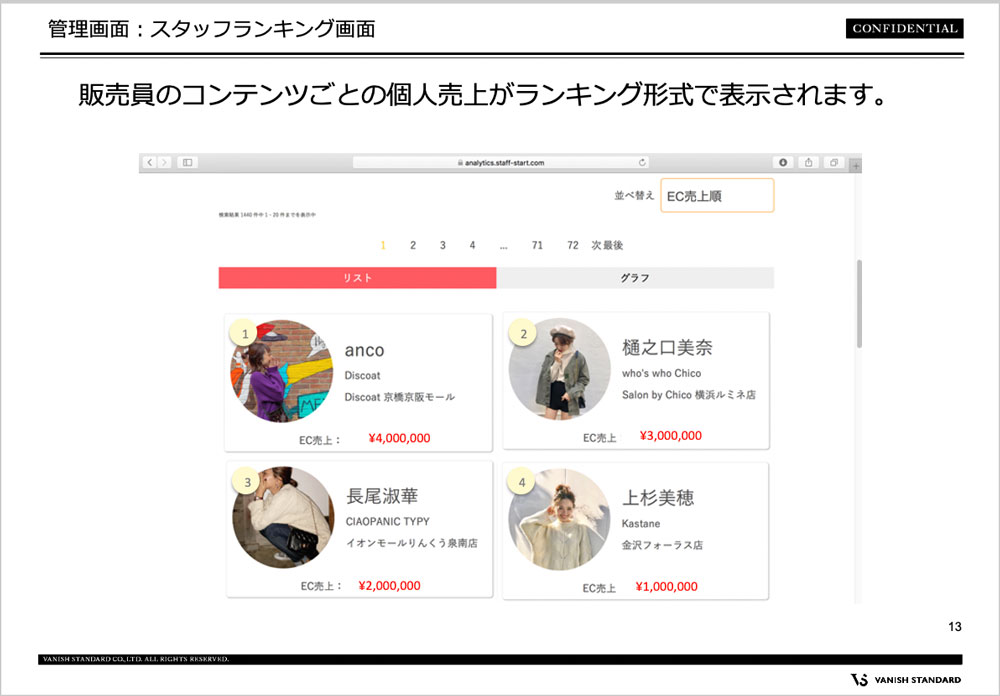1000x696 pixels.
Task: Open 長尾淑華's profile photo
Action: coord(283,517)
